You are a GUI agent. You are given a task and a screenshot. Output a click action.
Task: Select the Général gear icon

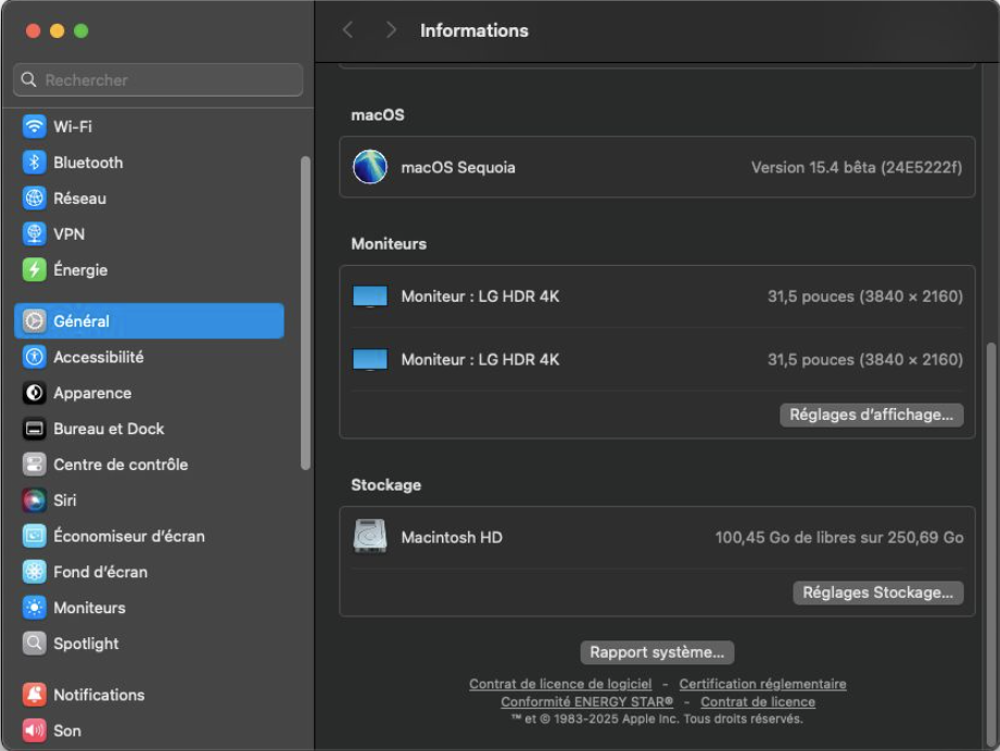34,321
